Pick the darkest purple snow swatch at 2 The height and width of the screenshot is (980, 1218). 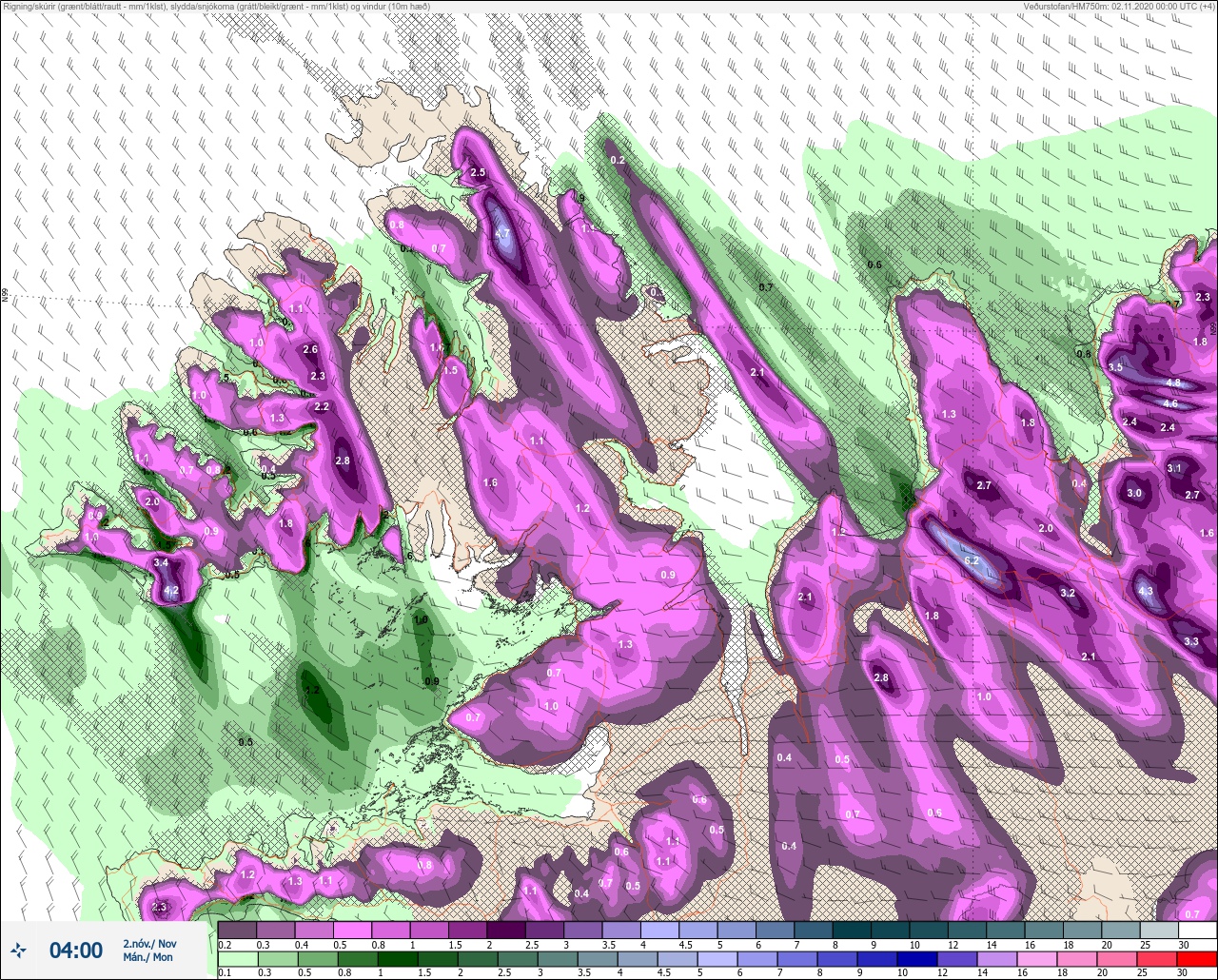pos(506,930)
